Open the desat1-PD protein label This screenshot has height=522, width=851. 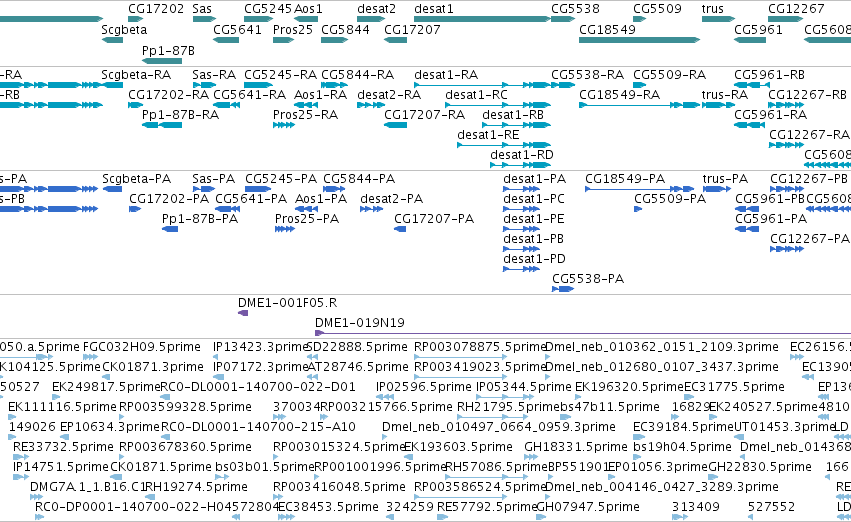(x=534, y=259)
